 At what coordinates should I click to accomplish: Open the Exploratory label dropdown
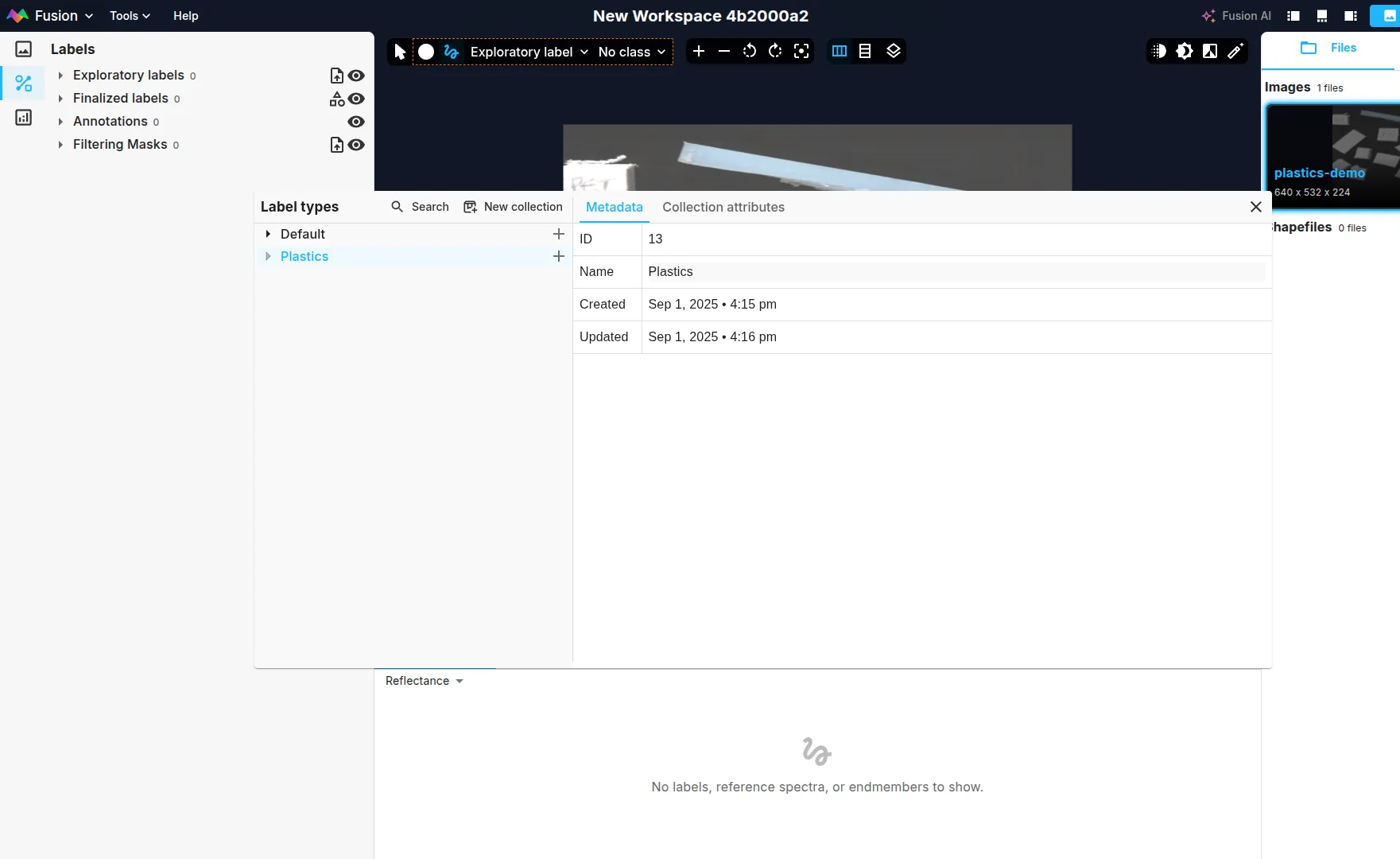click(x=529, y=52)
